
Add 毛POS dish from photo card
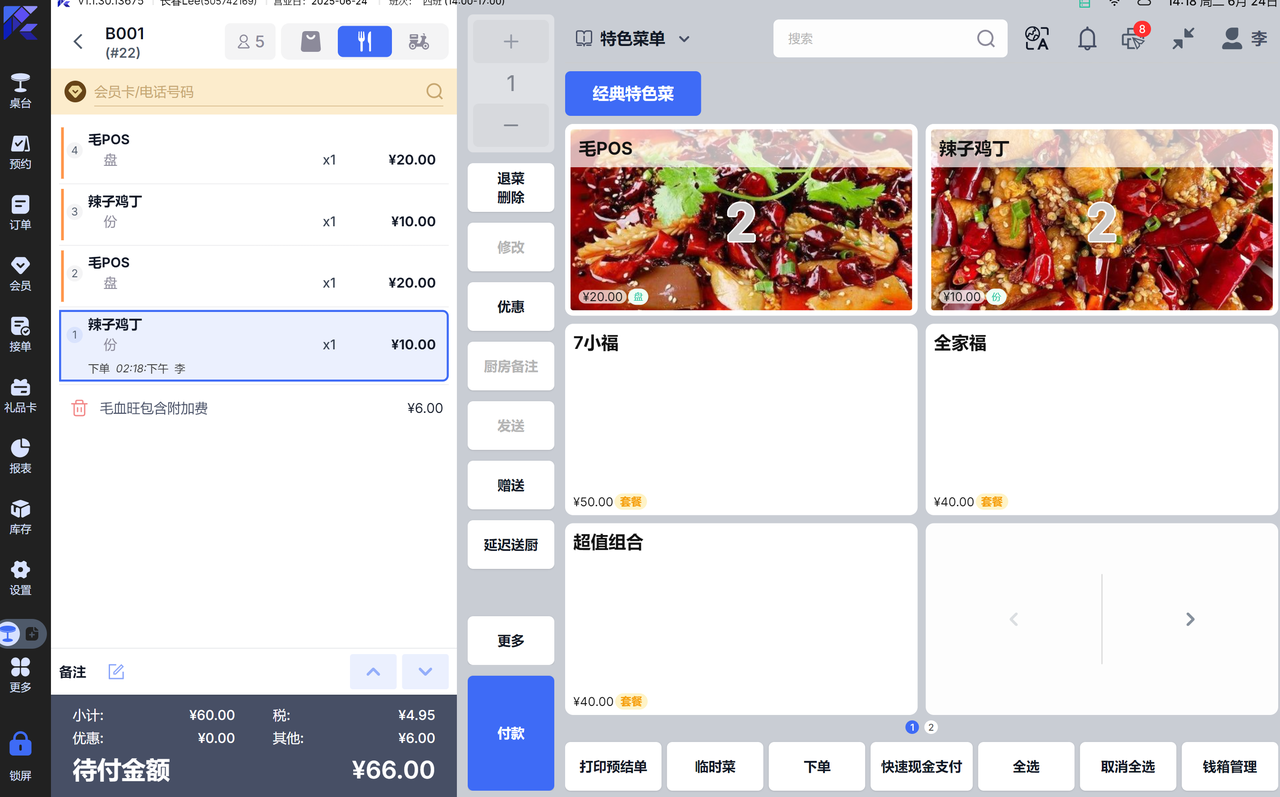click(x=741, y=219)
